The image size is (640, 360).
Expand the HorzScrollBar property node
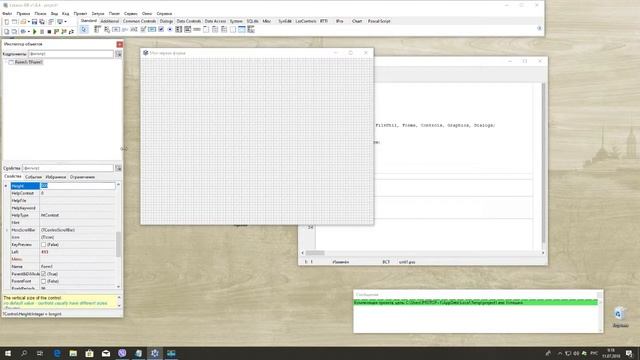click(6, 230)
